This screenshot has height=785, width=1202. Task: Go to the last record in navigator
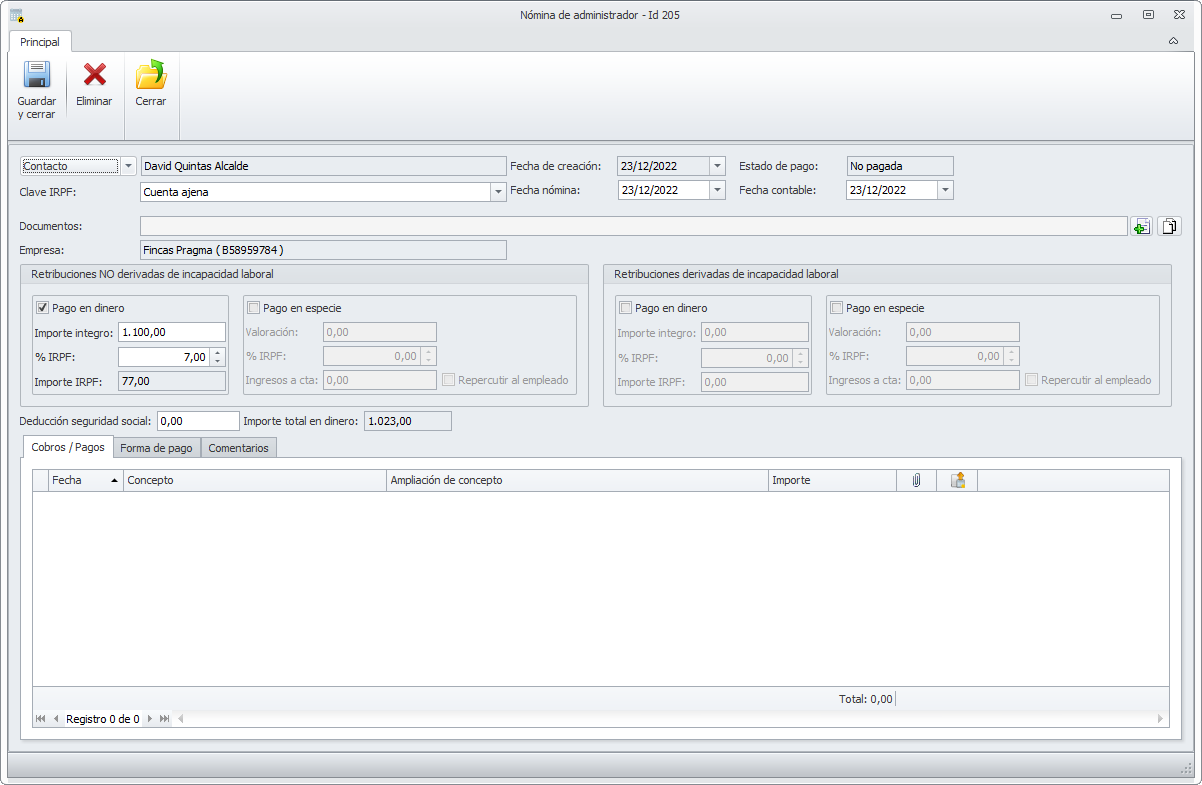click(x=164, y=719)
